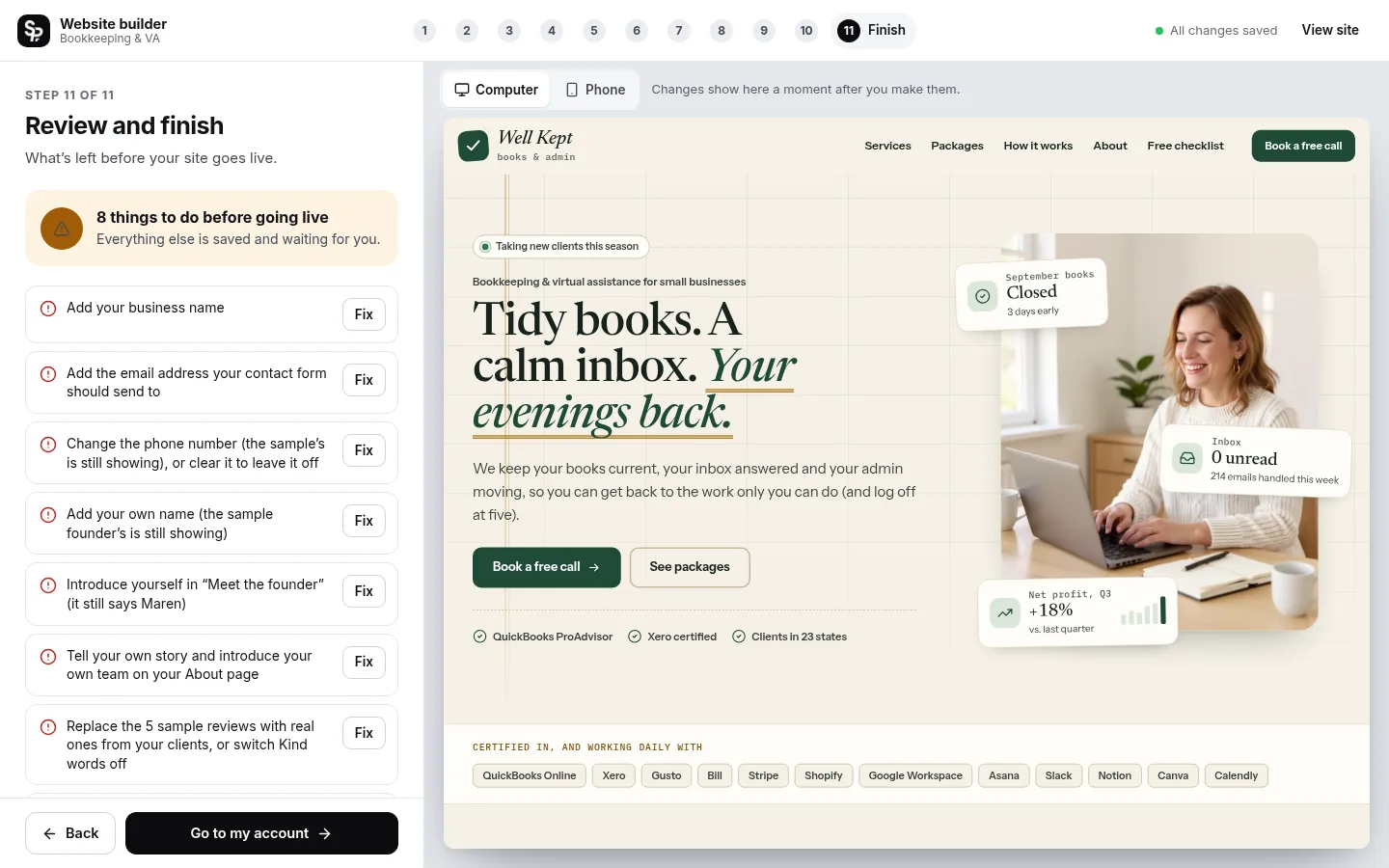Jump to step 3

[x=509, y=31]
